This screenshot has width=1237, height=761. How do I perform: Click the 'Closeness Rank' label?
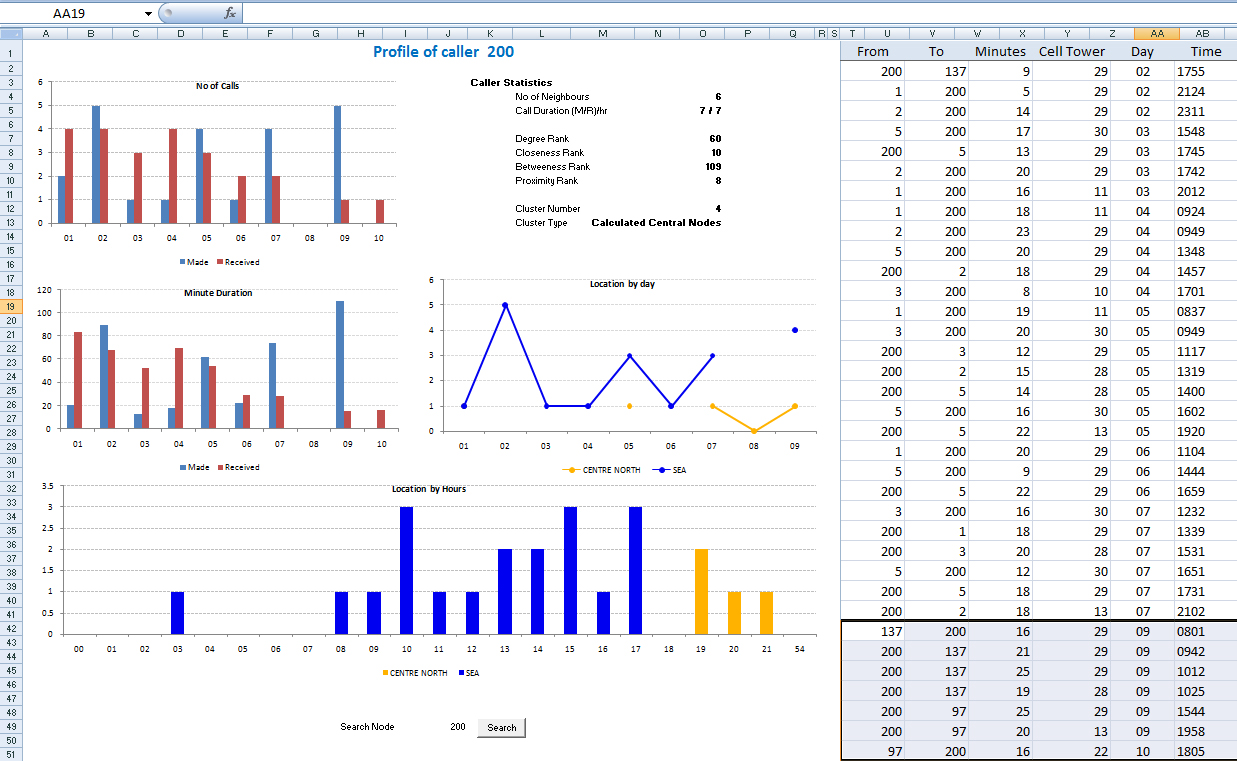pos(549,153)
